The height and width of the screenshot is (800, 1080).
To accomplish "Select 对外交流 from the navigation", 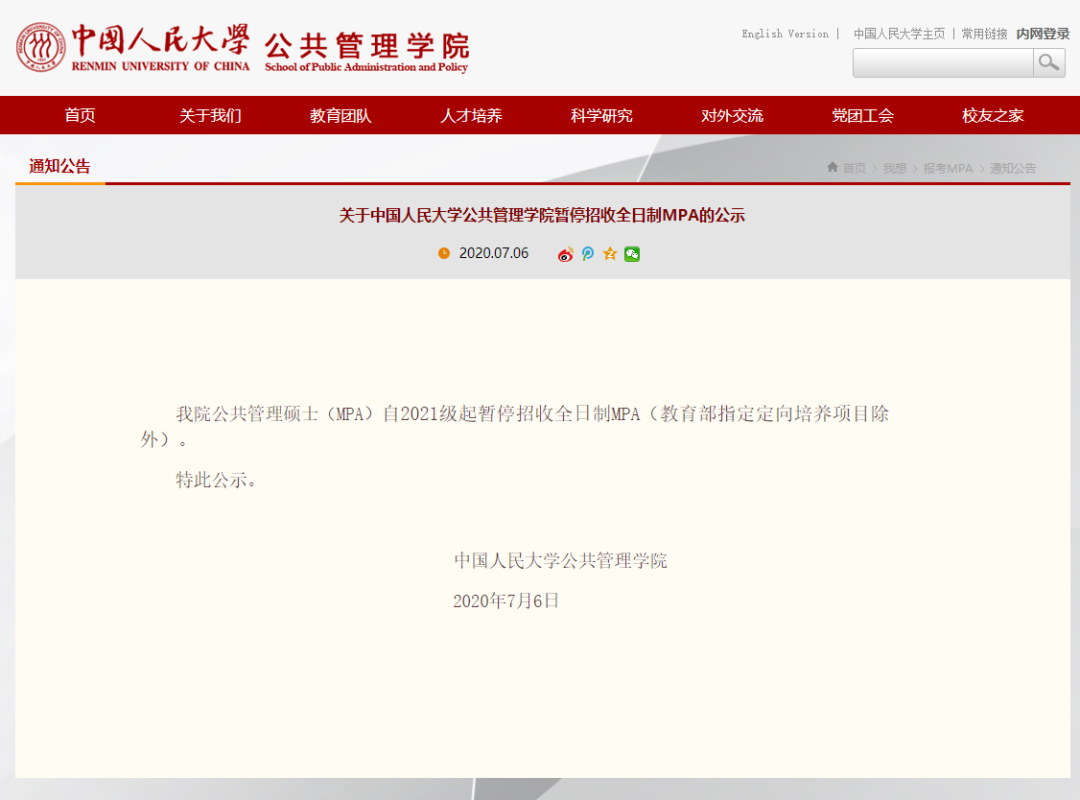I will pyautogui.click(x=731, y=115).
